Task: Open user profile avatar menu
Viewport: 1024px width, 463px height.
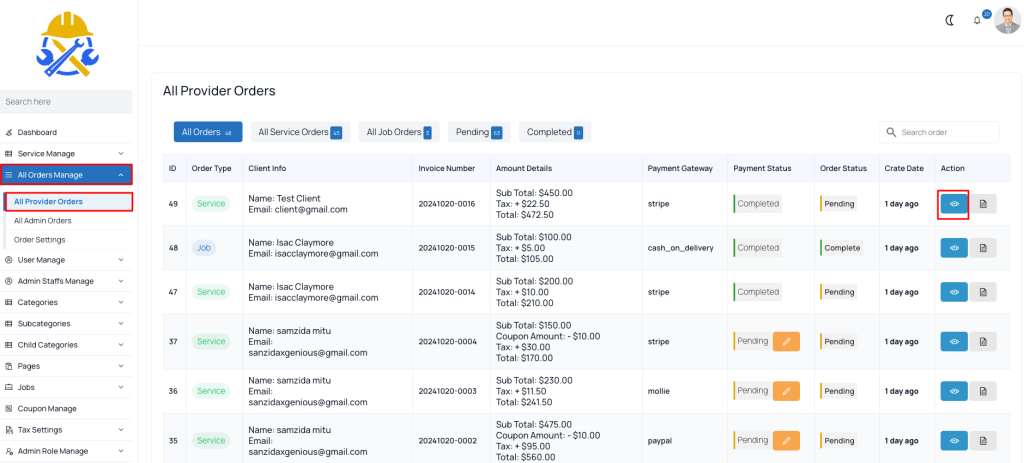Action: coord(1007,20)
